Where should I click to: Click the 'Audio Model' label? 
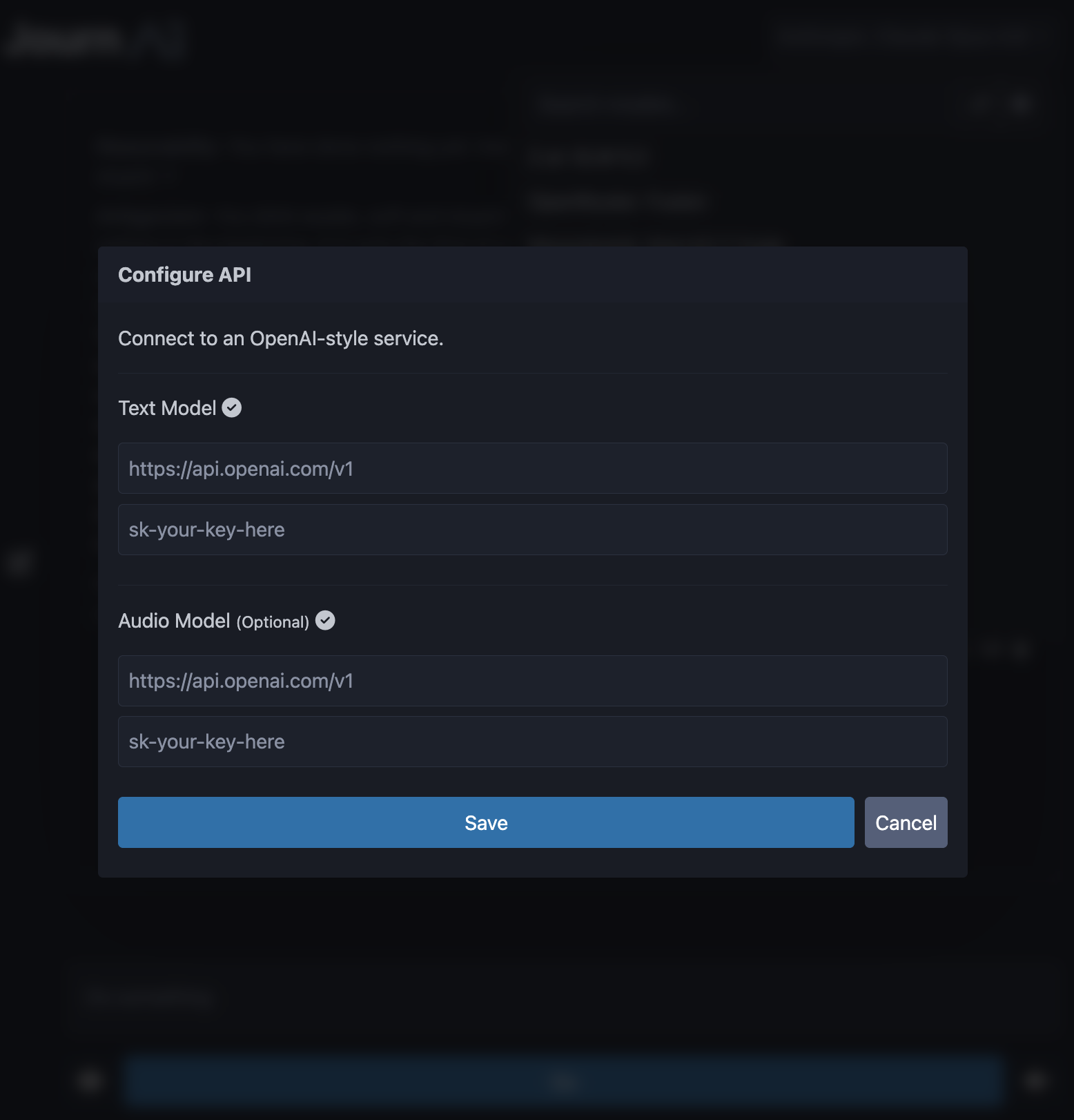pyautogui.click(x=174, y=621)
